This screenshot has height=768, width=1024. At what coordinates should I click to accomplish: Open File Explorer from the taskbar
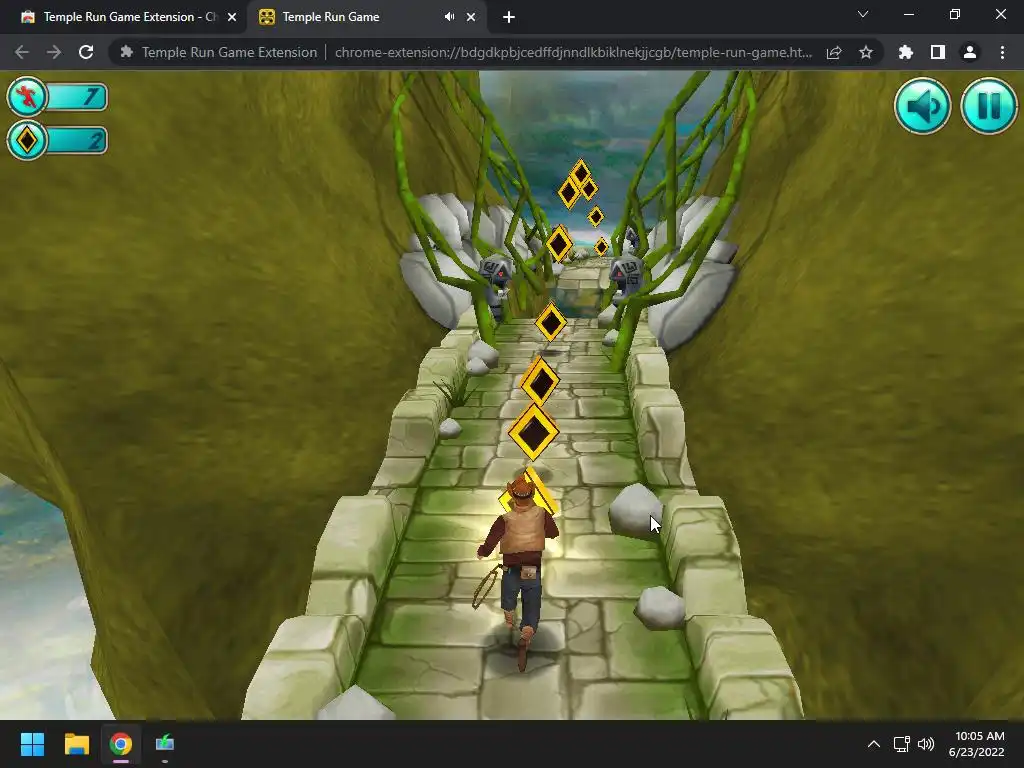pyautogui.click(x=76, y=744)
